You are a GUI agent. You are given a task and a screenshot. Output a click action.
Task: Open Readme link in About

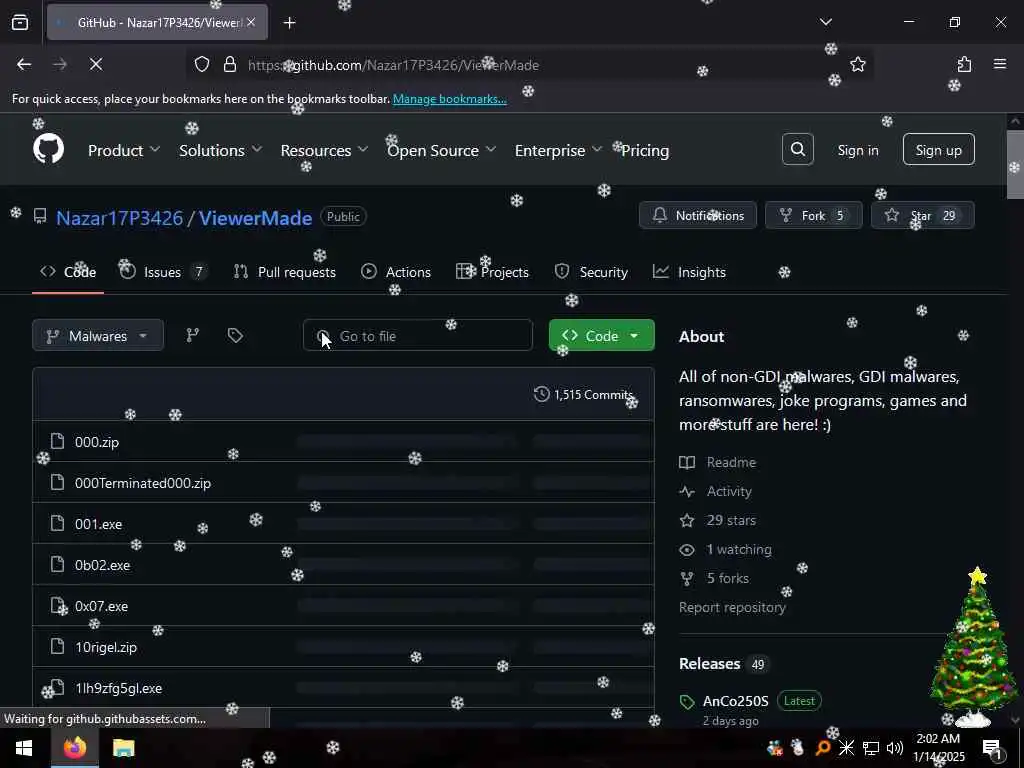(x=731, y=462)
